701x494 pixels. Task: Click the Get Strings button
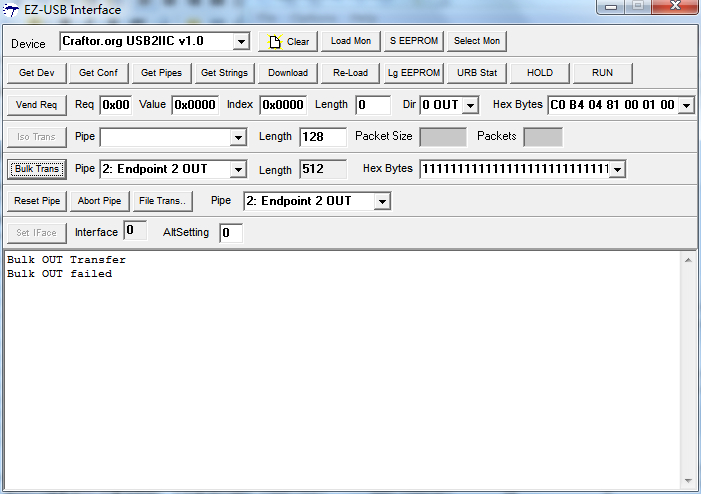tap(224, 73)
